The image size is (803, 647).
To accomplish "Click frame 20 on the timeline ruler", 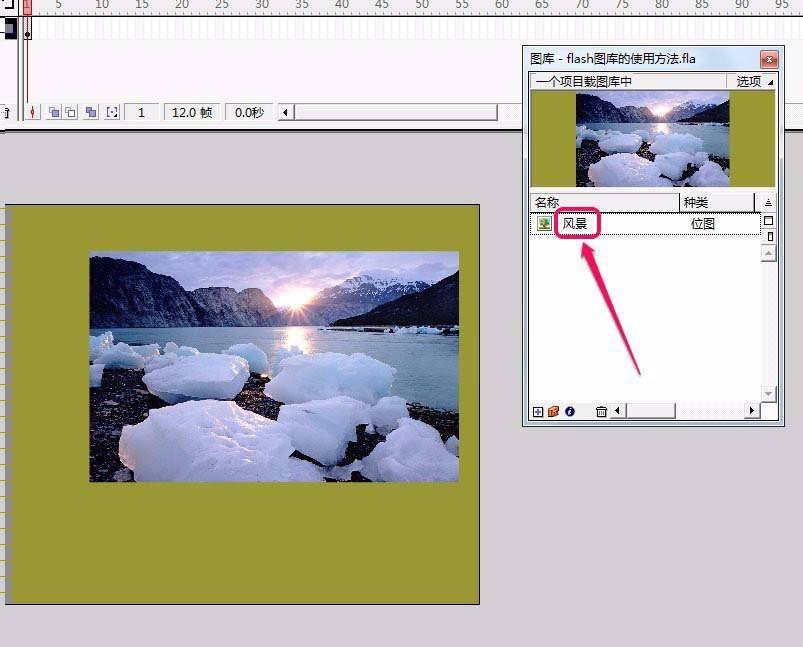I will (x=182, y=5).
